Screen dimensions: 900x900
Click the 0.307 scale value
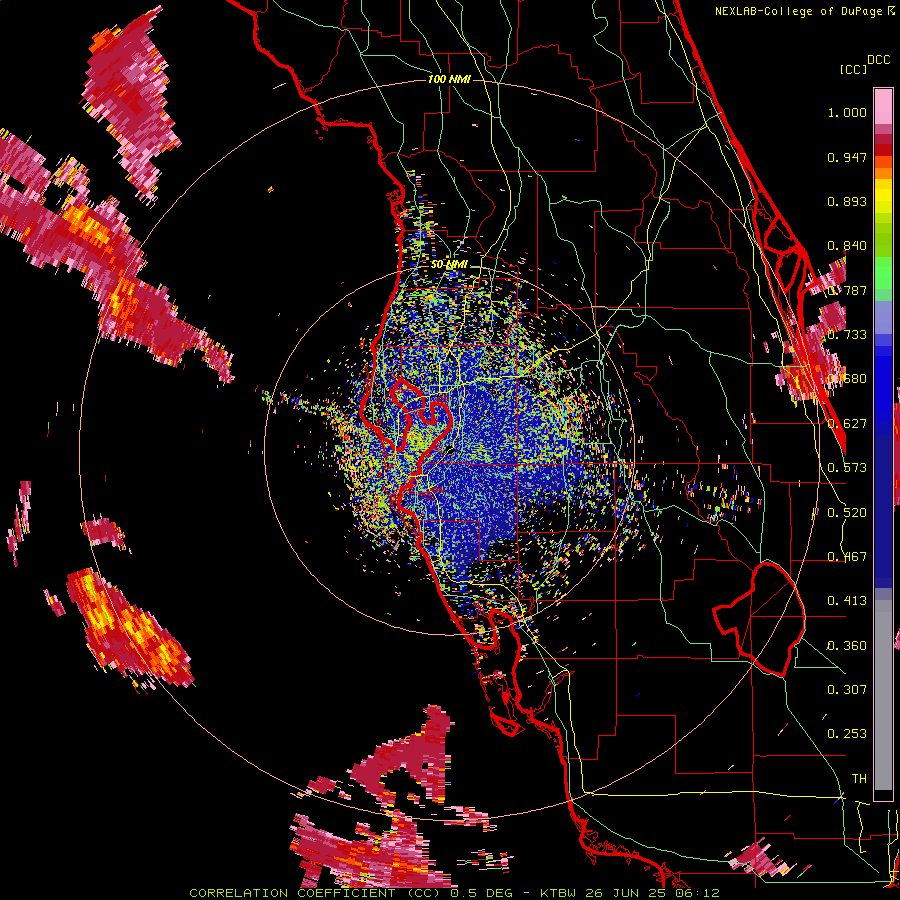(x=847, y=690)
